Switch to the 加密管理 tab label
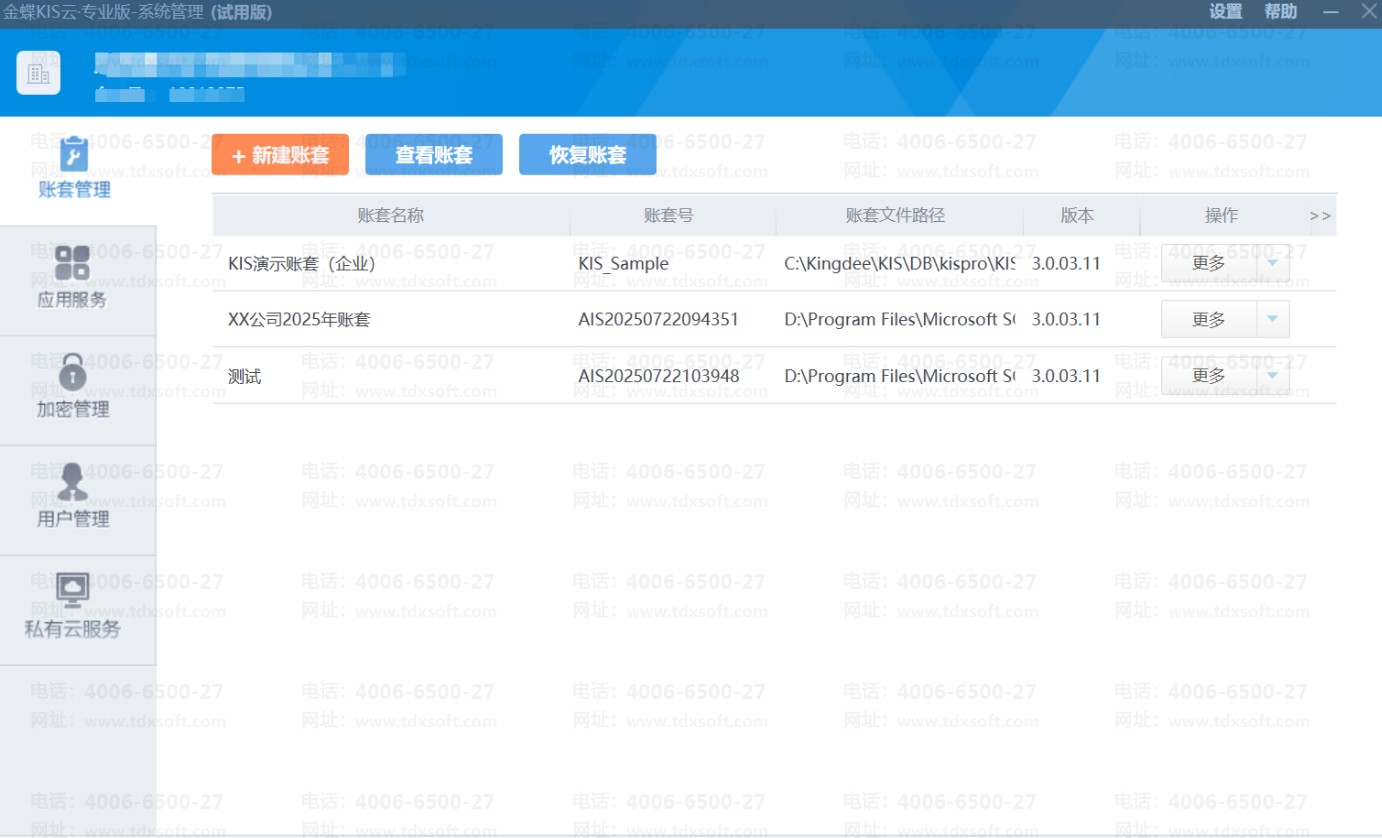Screen dimensions: 1382x838 [72, 409]
